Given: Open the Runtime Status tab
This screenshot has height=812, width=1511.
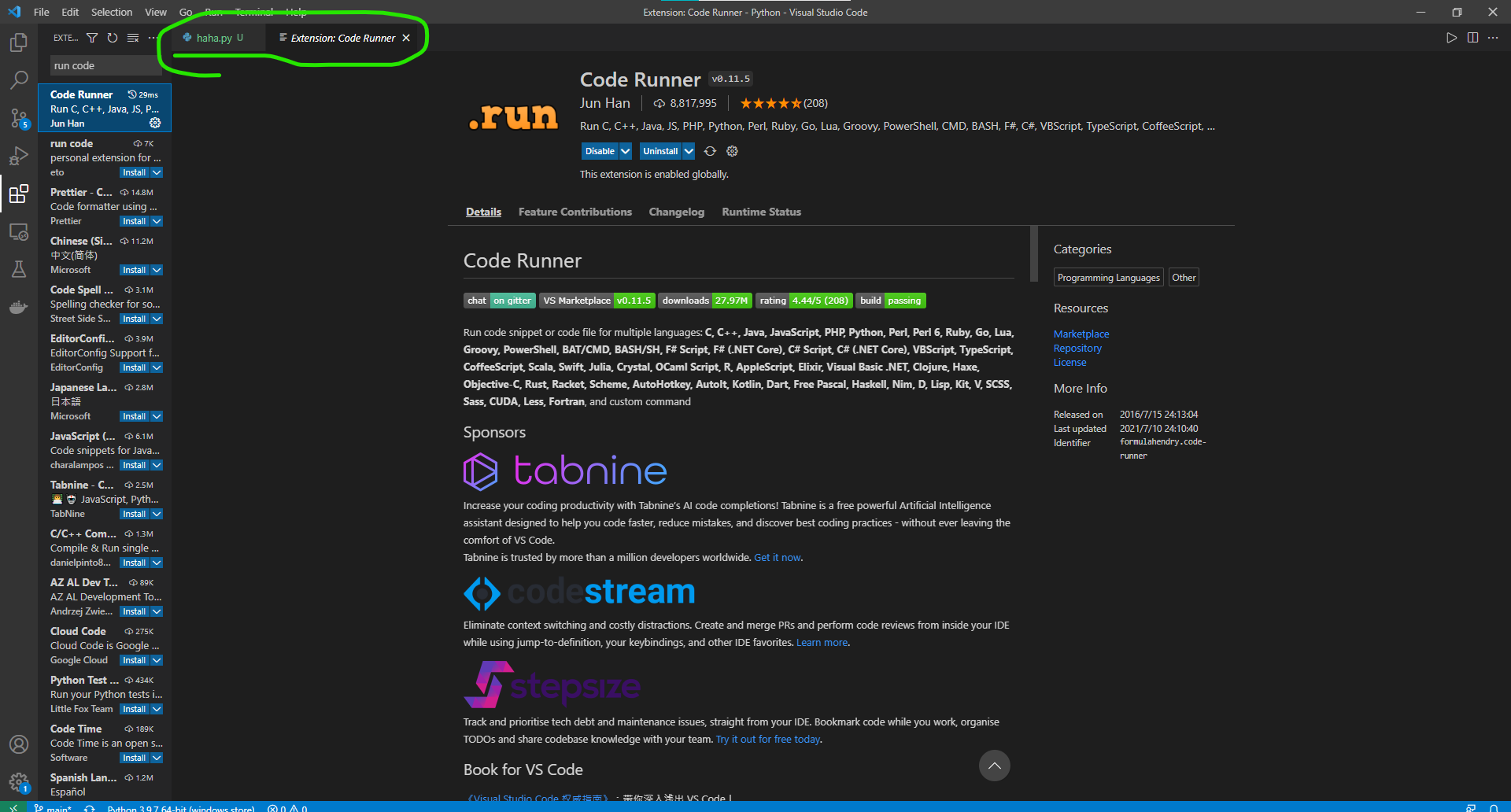Looking at the screenshot, I should [x=762, y=212].
